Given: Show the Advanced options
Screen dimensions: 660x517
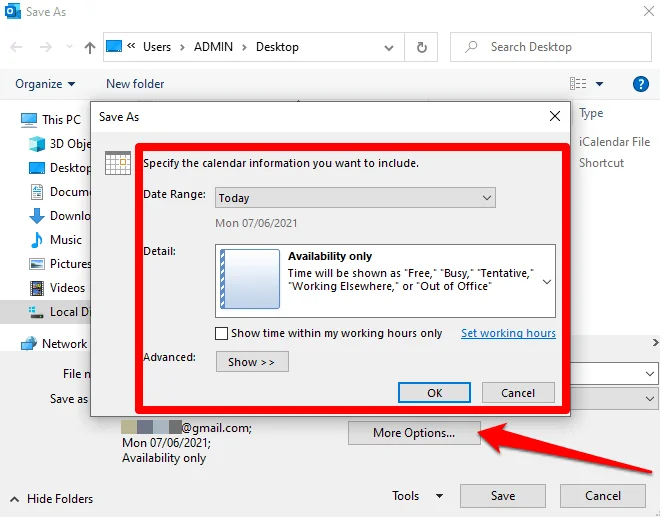Looking at the screenshot, I should (252, 362).
